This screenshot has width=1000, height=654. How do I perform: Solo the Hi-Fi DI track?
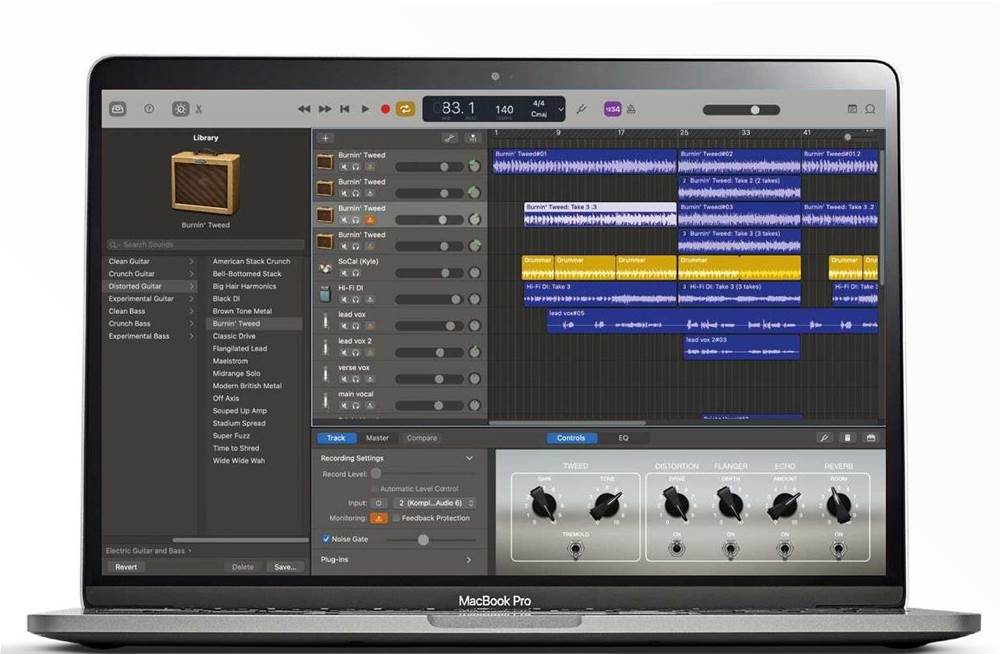click(356, 299)
